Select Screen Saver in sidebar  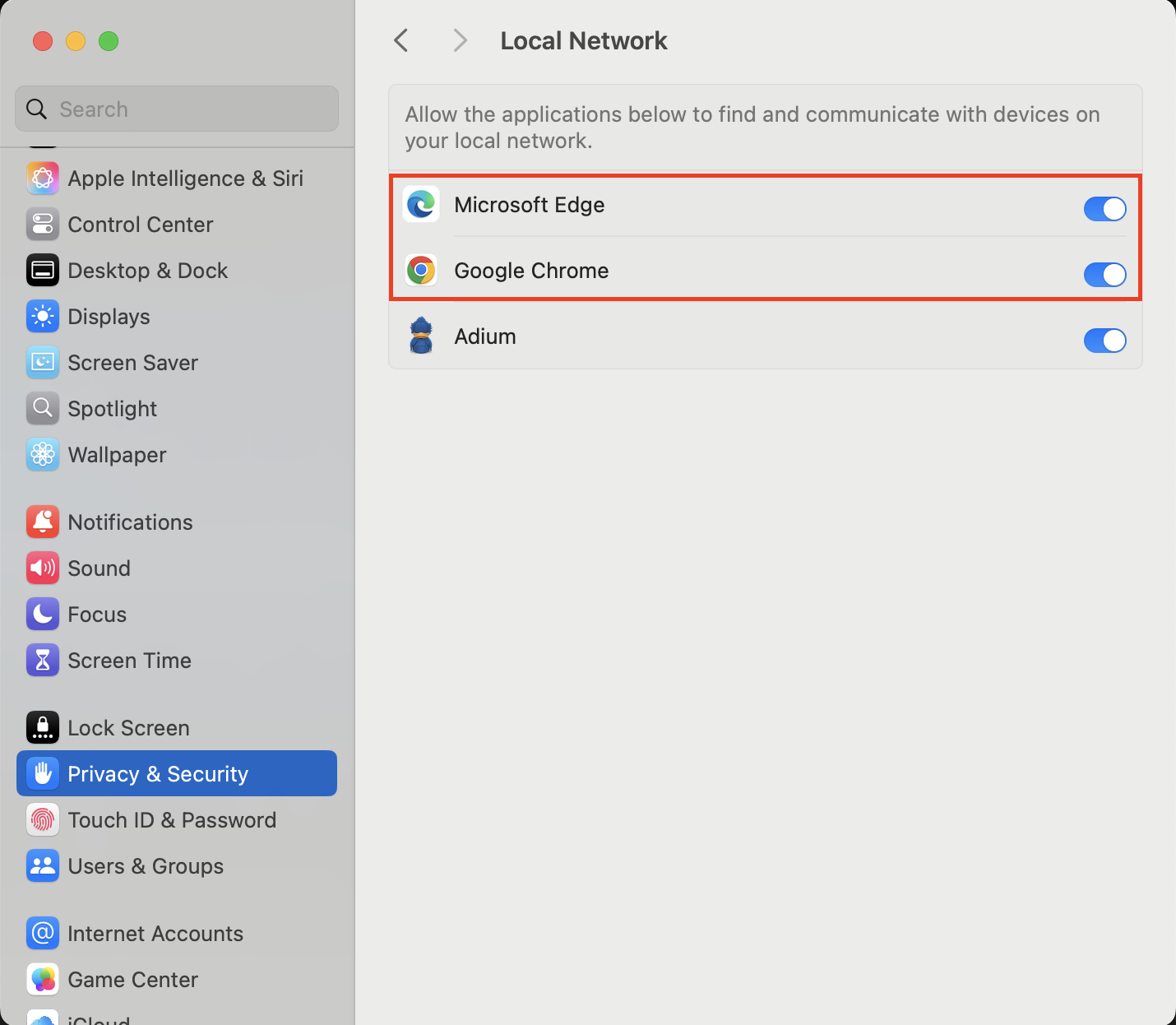coord(177,363)
